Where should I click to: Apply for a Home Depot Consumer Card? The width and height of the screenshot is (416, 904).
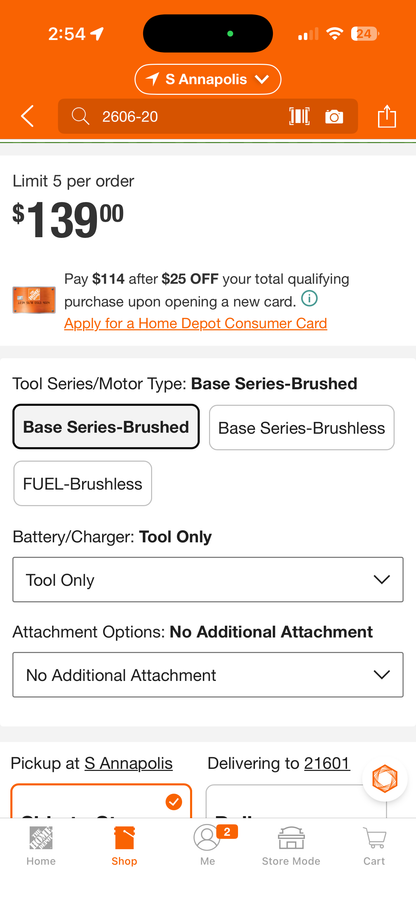click(x=195, y=323)
